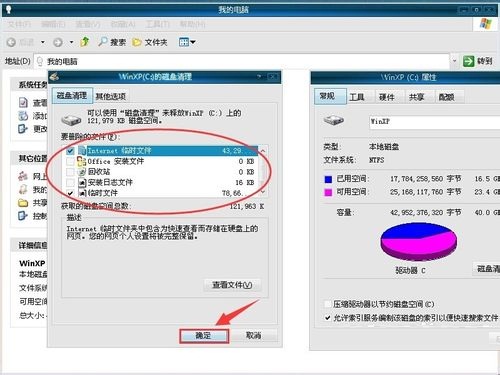Open the 搜索 search tool
The width and height of the screenshot is (500, 375).
[x=112, y=42]
